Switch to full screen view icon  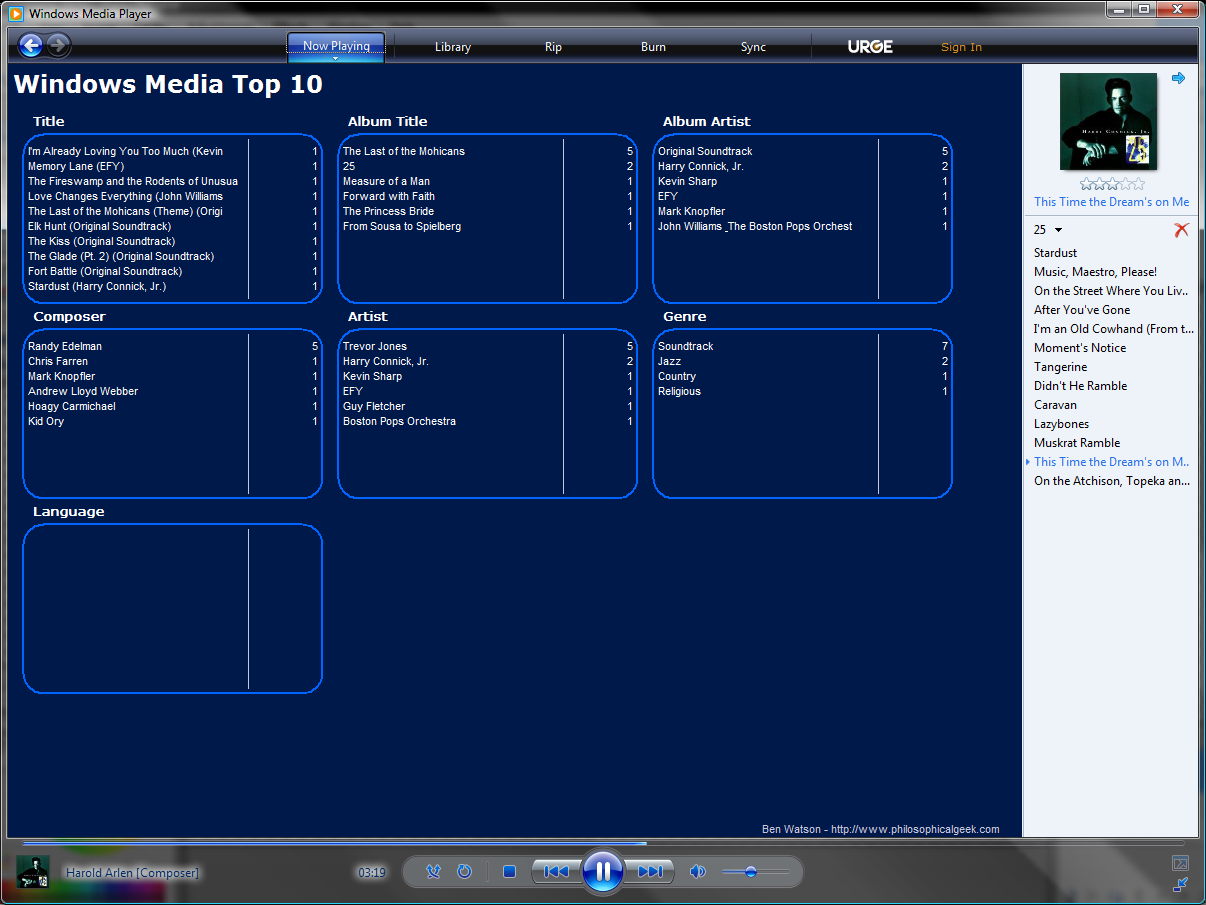tap(1180, 863)
